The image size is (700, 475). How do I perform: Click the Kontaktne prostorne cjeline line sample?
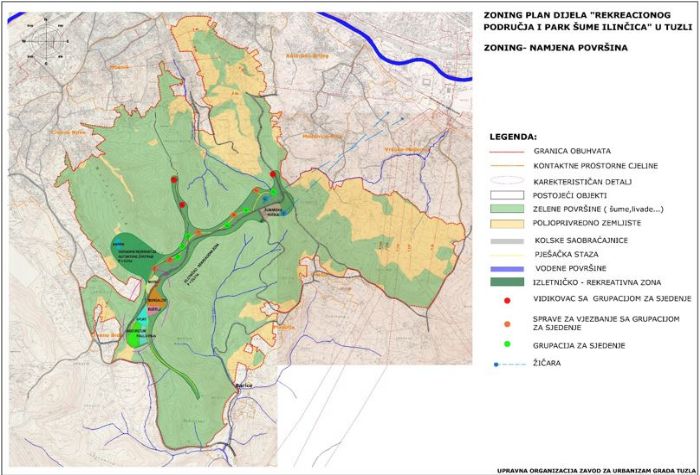pyautogui.click(x=506, y=166)
